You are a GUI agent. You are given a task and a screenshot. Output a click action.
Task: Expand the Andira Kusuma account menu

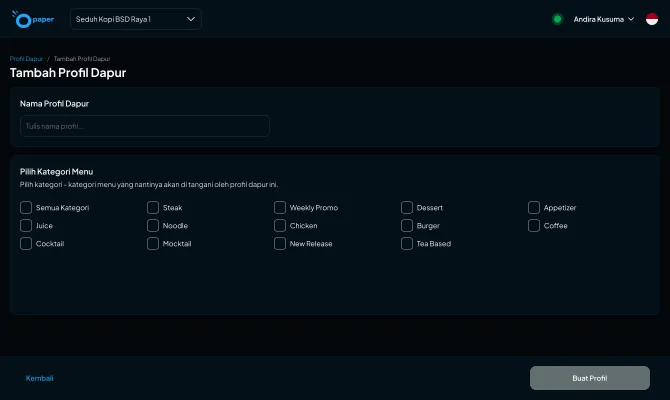click(603, 19)
